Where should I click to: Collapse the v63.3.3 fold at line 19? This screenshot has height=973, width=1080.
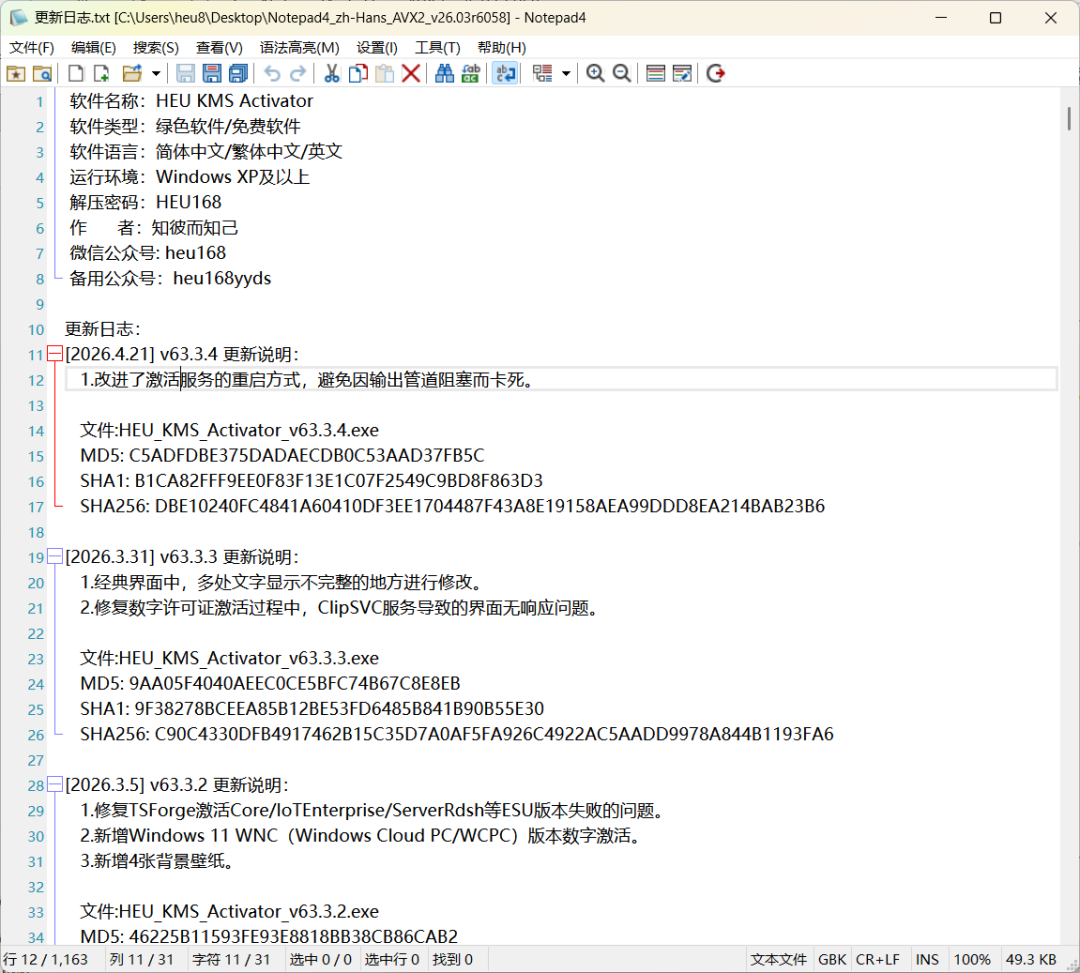coord(55,557)
